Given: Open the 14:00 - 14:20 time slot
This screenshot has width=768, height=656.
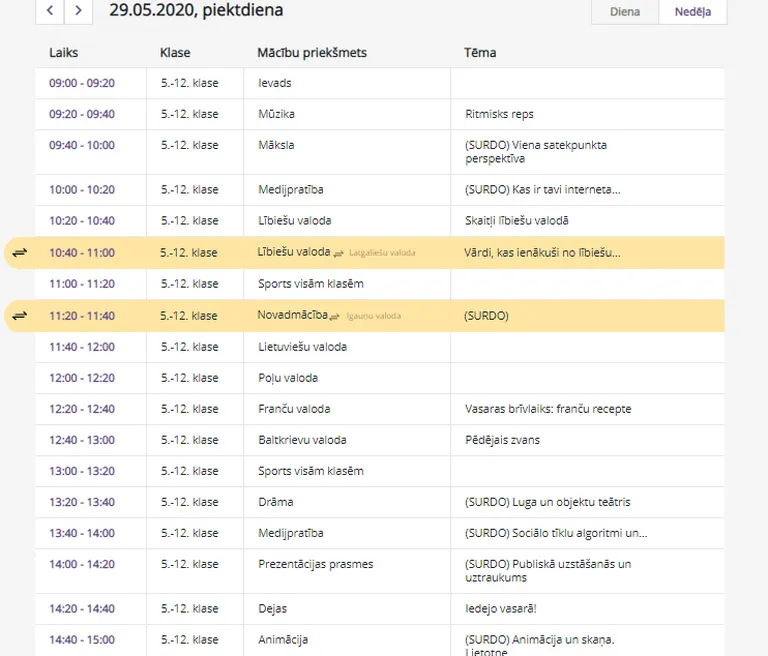Looking at the screenshot, I should click(x=82, y=564).
